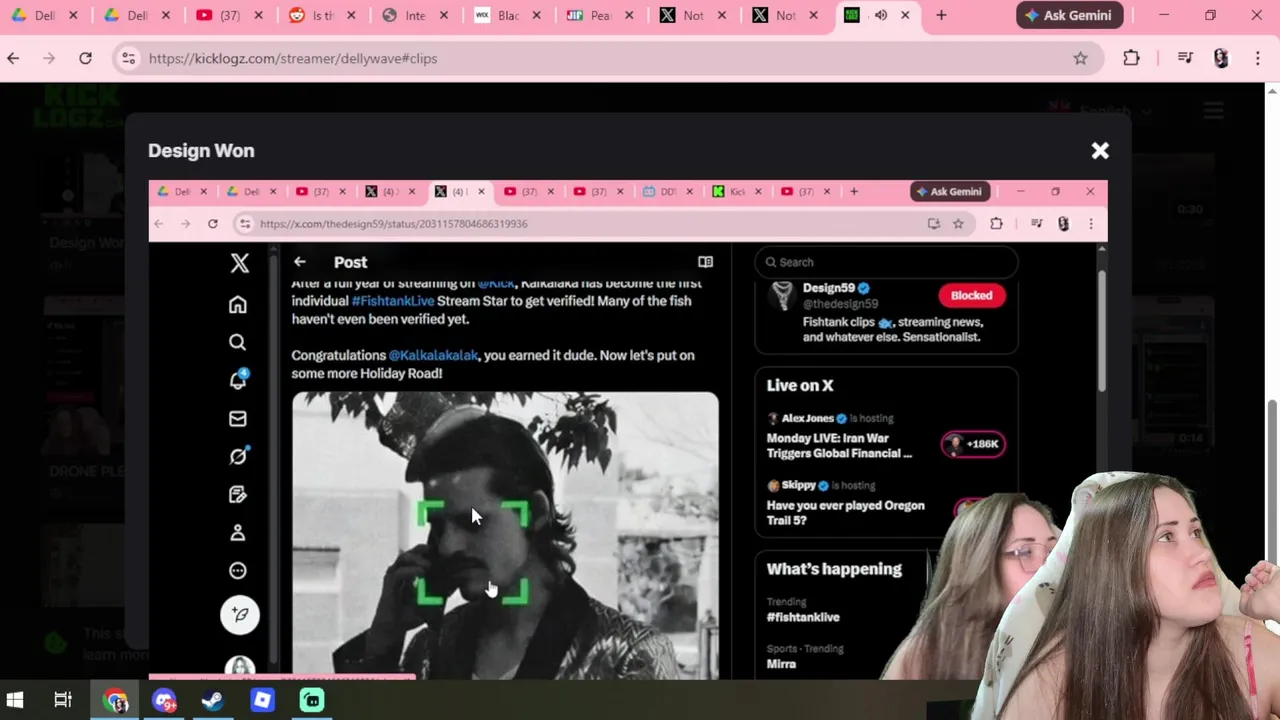1280x720 pixels.
Task: Open X Profile person icon in clip
Action: coord(238,533)
